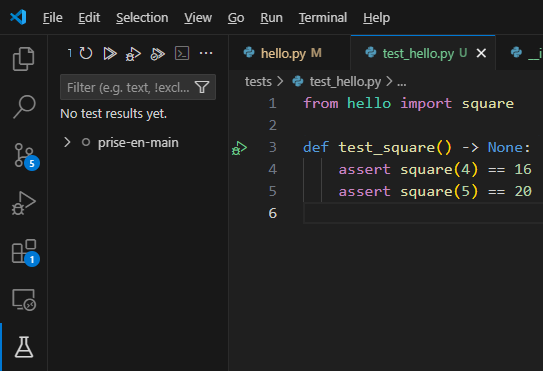The width and height of the screenshot is (543, 371).
Task: Click test_hello.py in the breadcrumb
Action: click(x=345, y=82)
